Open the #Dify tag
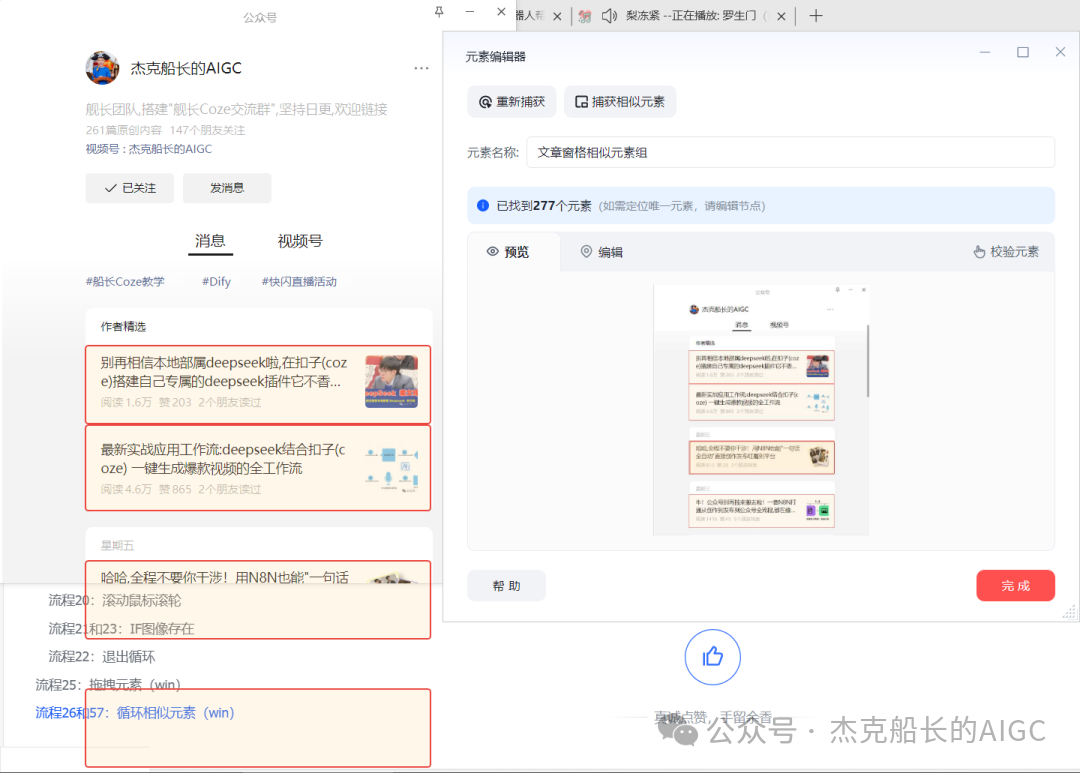1080x773 pixels. pyautogui.click(x=216, y=282)
